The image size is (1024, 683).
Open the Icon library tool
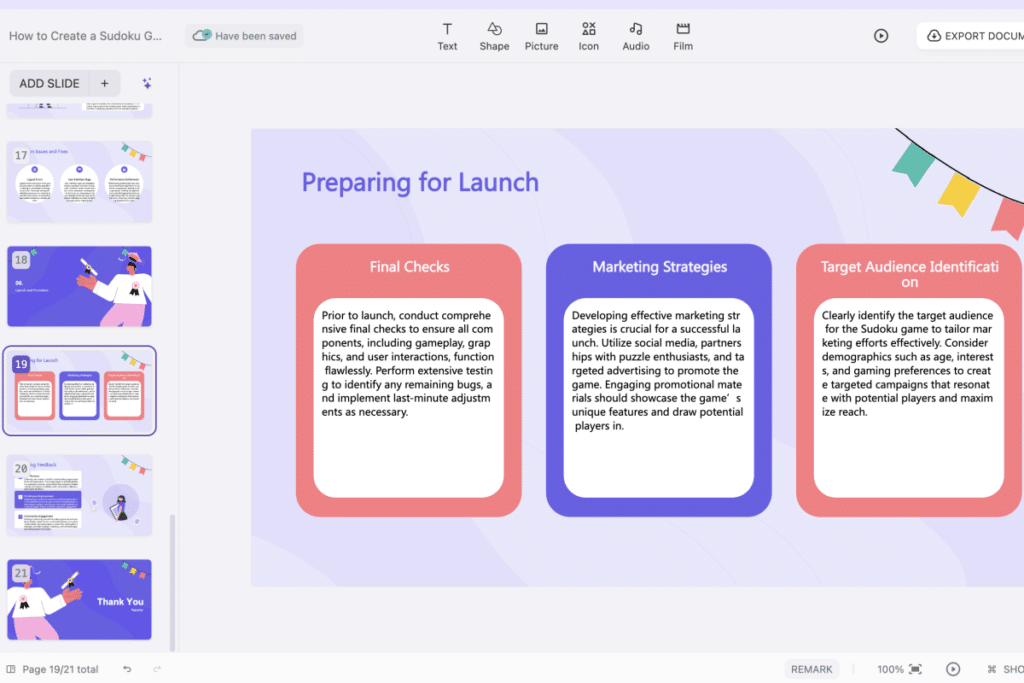588,36
